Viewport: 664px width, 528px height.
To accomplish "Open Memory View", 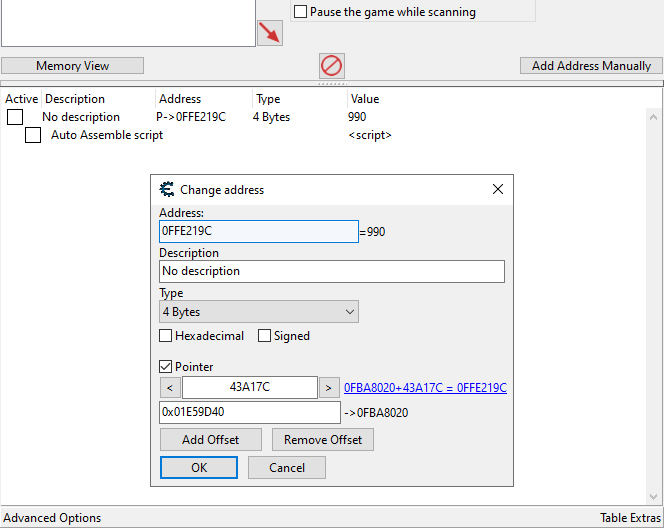I will (72, 66).
